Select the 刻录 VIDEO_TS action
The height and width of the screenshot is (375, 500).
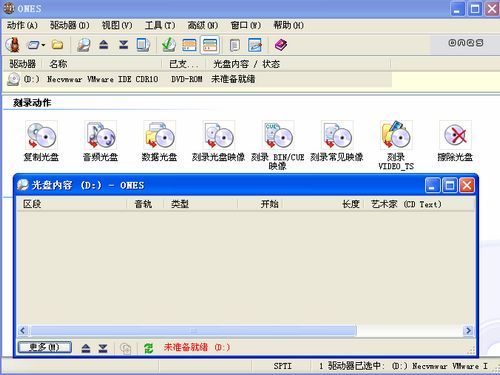click(396, 145)
